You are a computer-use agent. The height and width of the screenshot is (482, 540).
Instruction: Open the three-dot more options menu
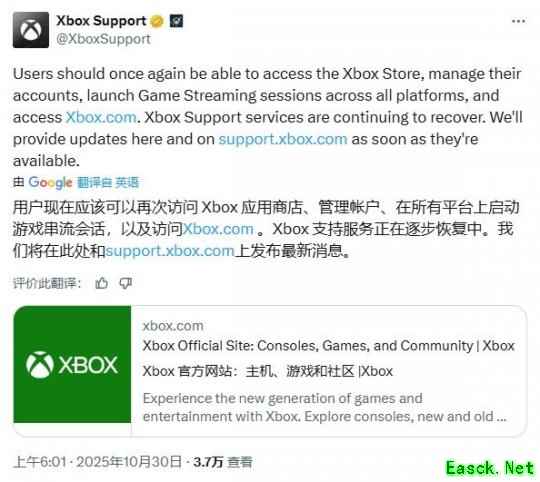coord(519,21)
